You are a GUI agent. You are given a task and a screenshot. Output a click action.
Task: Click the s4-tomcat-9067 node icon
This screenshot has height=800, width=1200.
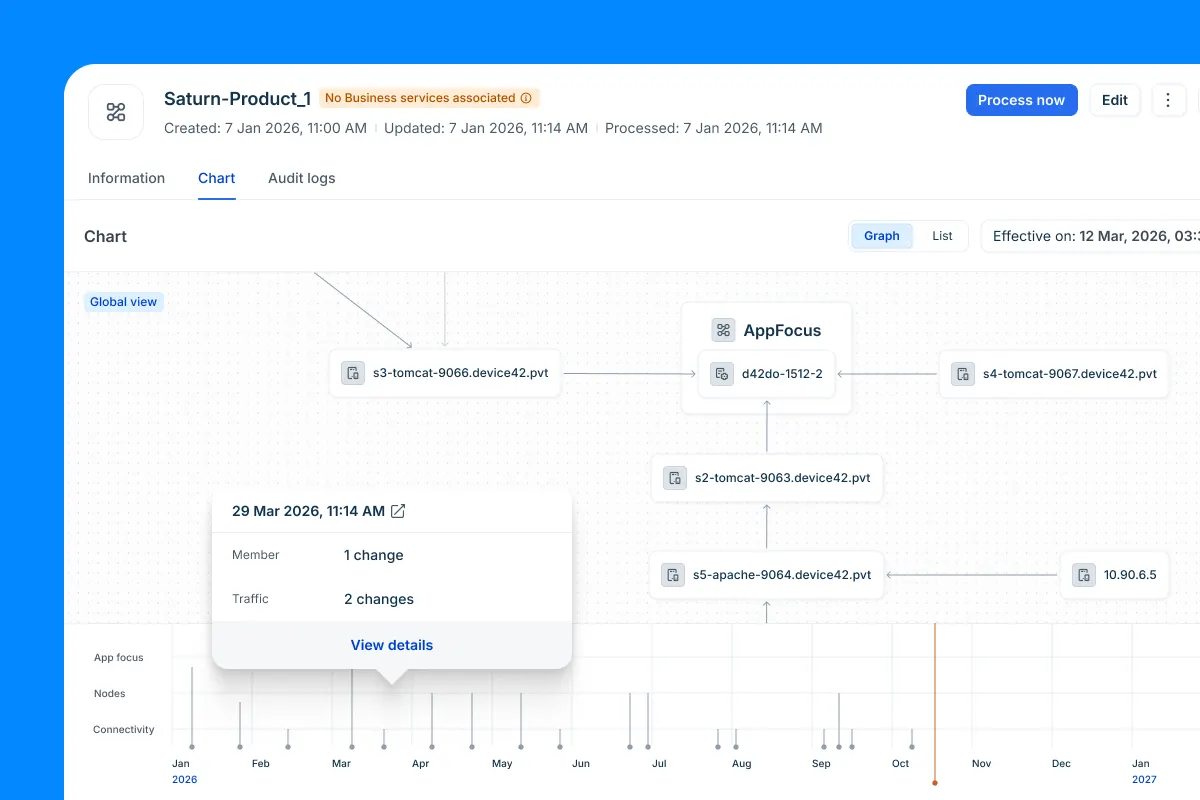point(963,374)
